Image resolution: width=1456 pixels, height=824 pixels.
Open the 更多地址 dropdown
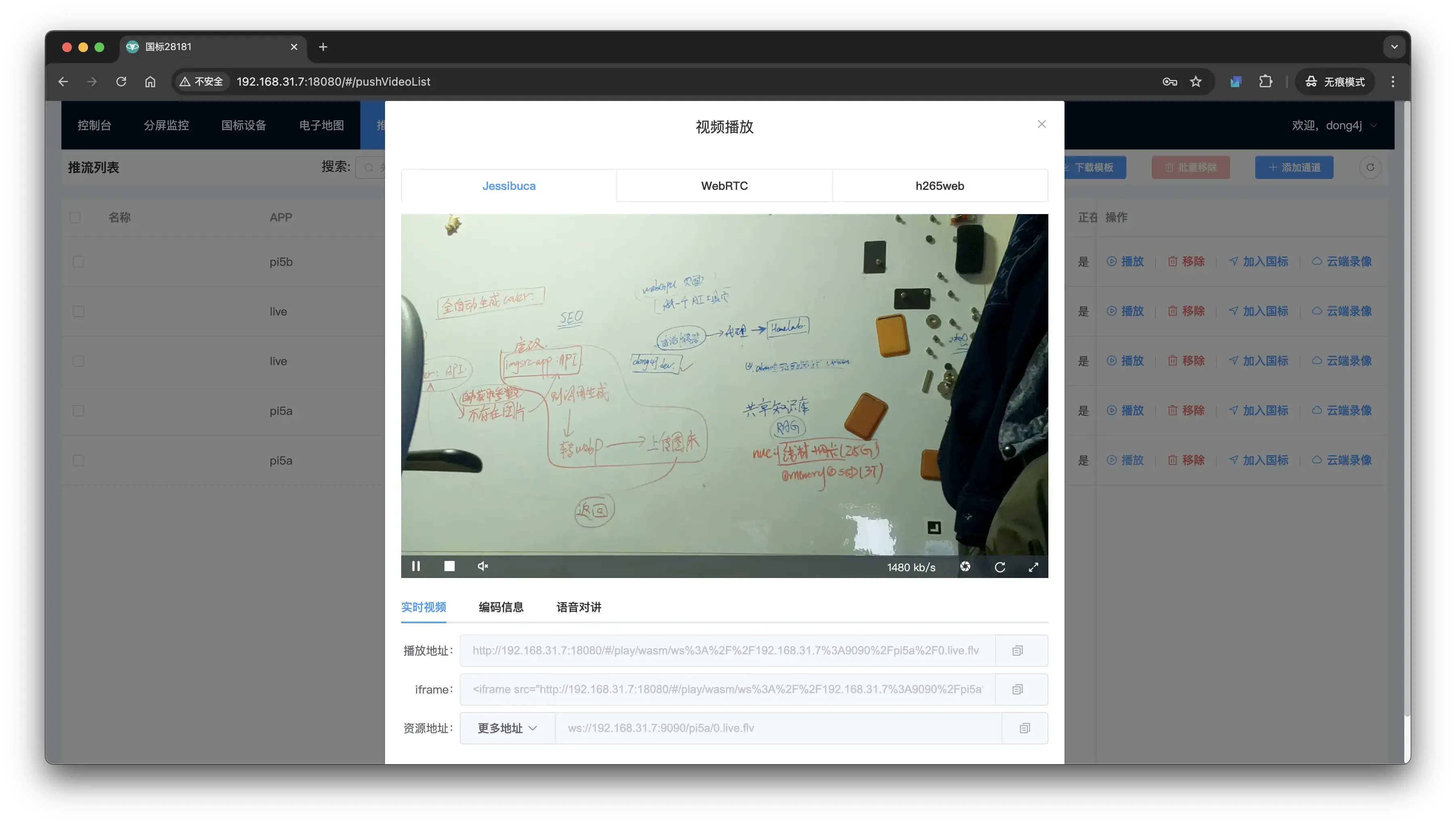(507, 728)
